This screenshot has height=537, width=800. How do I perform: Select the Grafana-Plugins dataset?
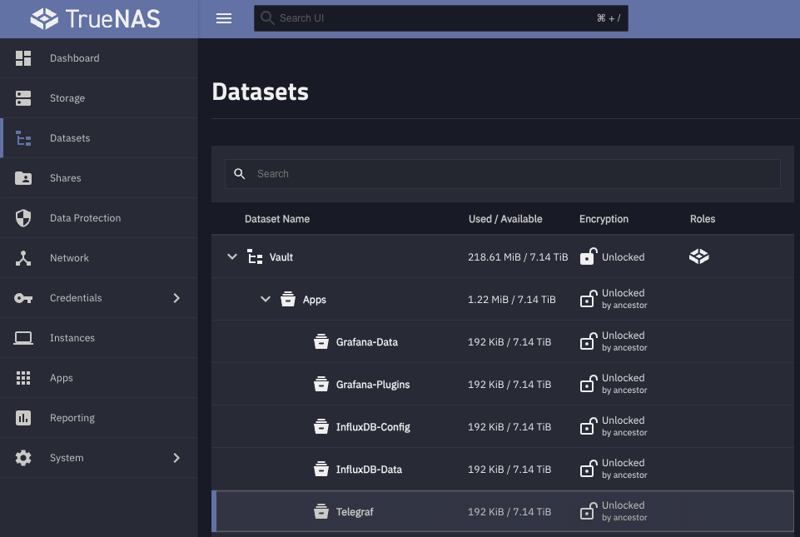click(503, 384)
